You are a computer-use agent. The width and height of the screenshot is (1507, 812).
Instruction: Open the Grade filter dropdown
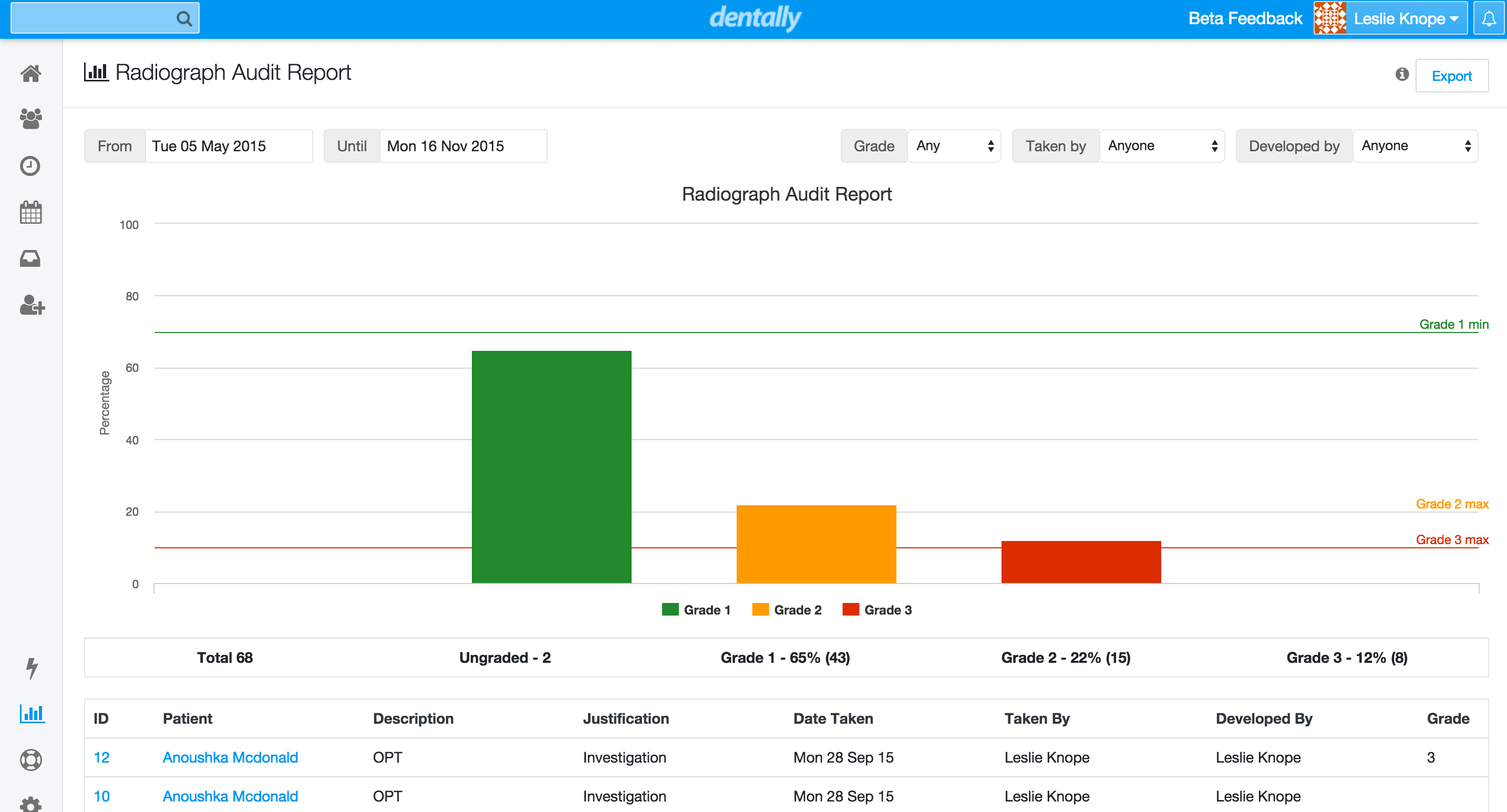click(955, 145)
